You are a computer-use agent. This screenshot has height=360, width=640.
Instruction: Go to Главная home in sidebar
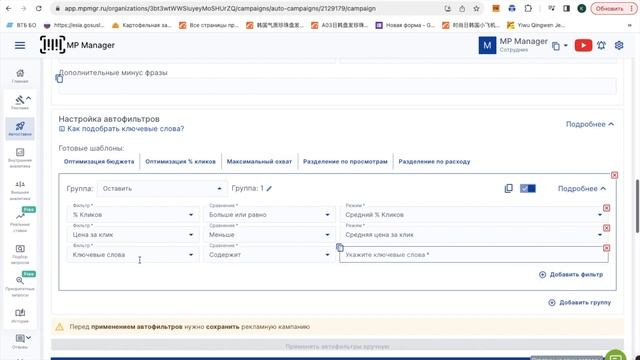[x=20, y=76]
